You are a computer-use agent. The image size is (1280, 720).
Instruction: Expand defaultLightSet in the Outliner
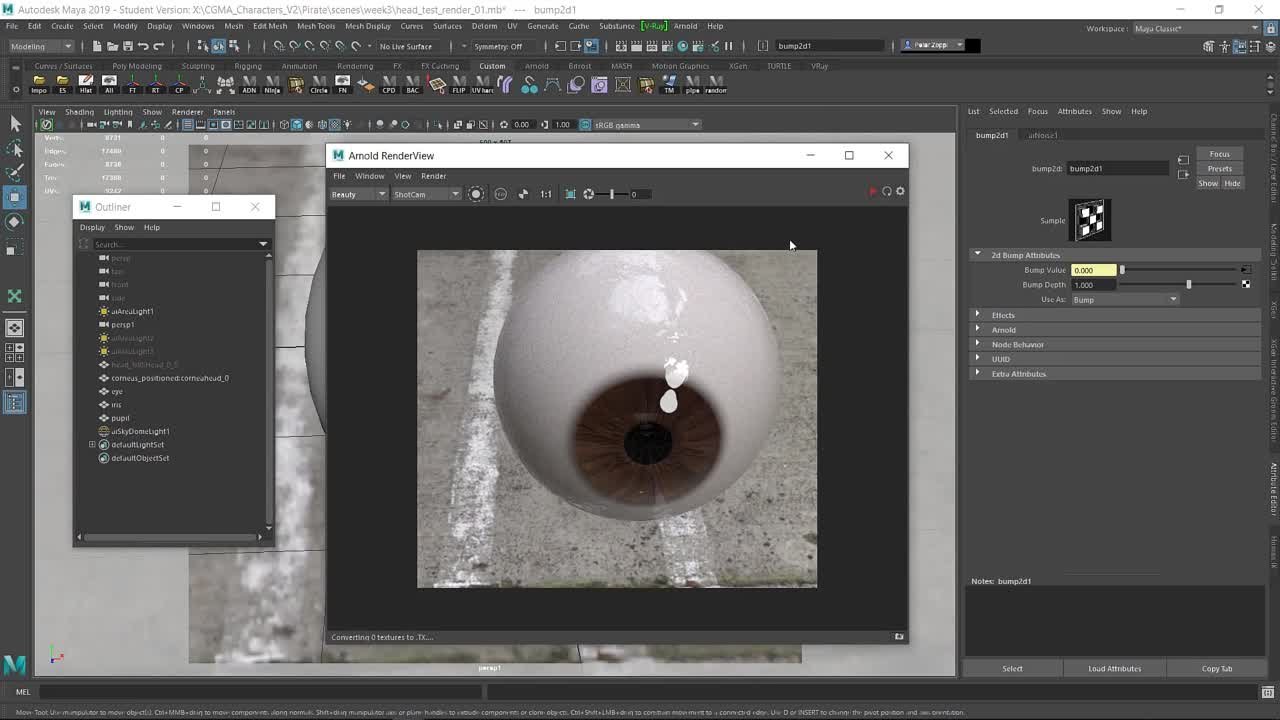point(92,445)
